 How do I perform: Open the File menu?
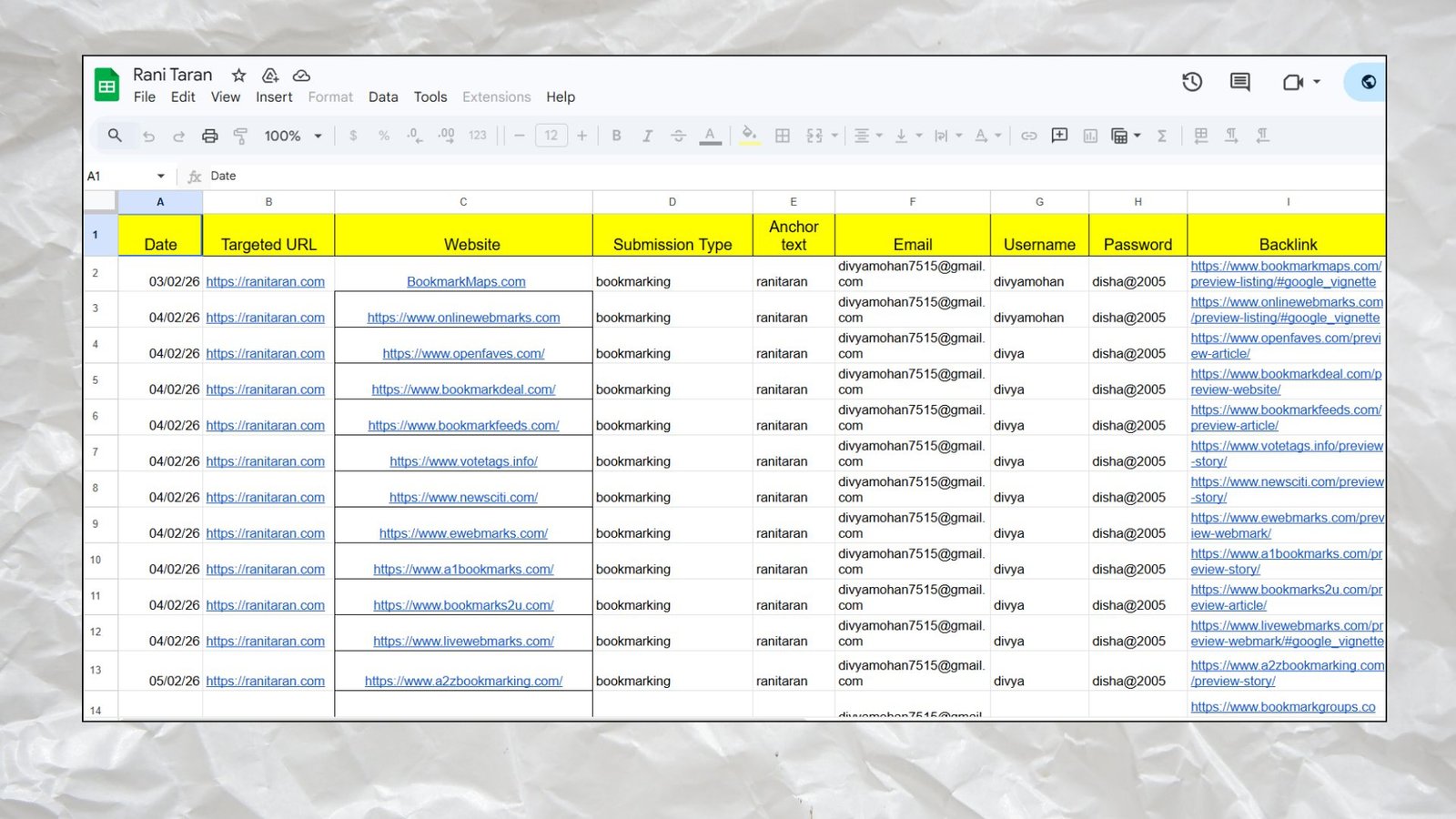point(144,96)
